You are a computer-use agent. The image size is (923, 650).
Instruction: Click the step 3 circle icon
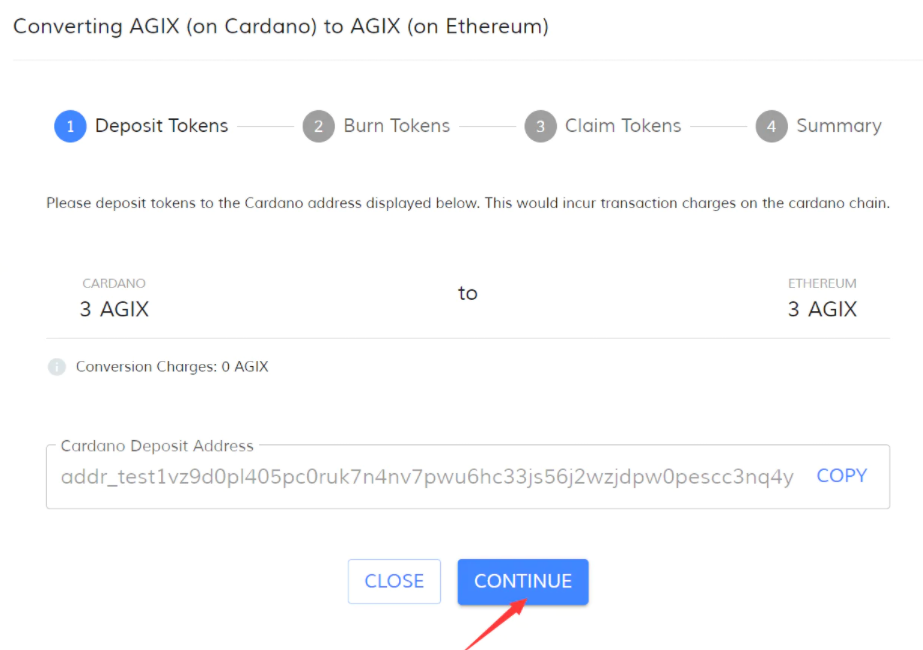point(540,127)
